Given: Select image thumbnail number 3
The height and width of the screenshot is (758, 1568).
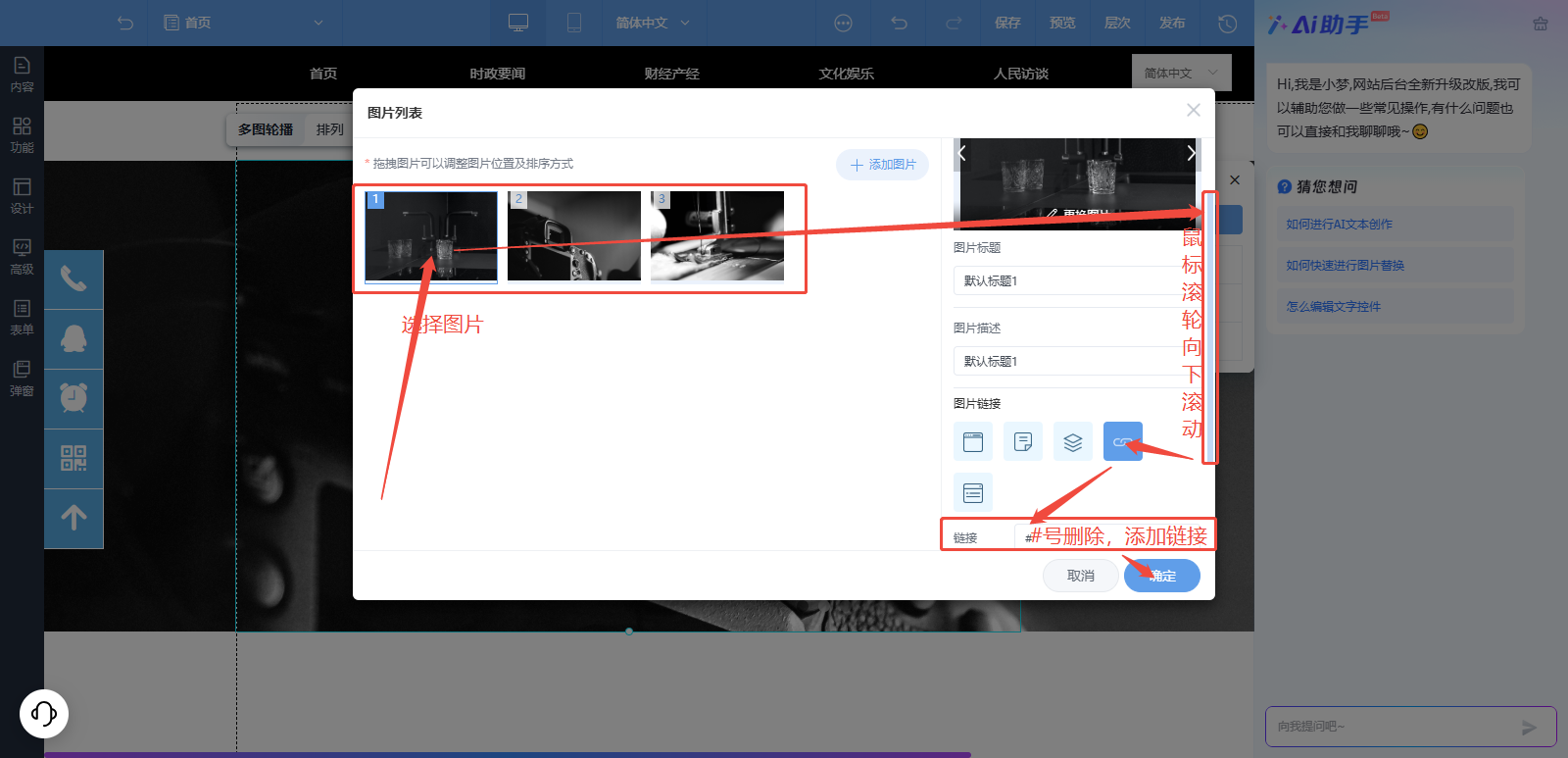Looking at the screenshot, I should [717, 236].
